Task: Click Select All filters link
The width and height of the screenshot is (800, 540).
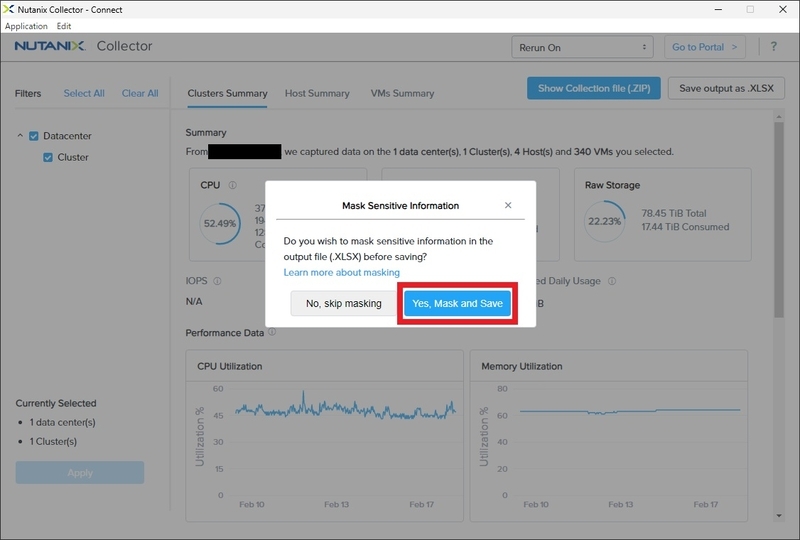Action: tap(84, 93)
